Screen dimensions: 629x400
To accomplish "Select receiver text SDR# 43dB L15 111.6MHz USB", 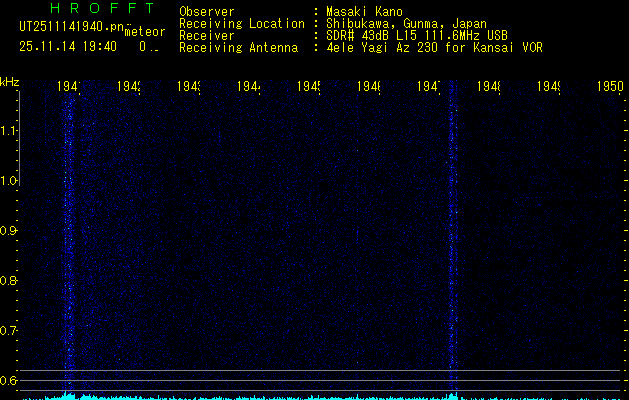I will point(417,36).
